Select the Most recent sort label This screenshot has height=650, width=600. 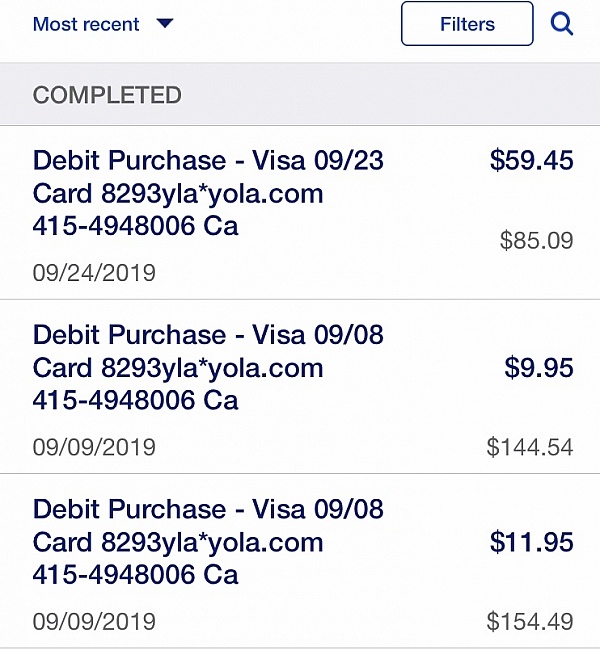[x=86, y=24]
